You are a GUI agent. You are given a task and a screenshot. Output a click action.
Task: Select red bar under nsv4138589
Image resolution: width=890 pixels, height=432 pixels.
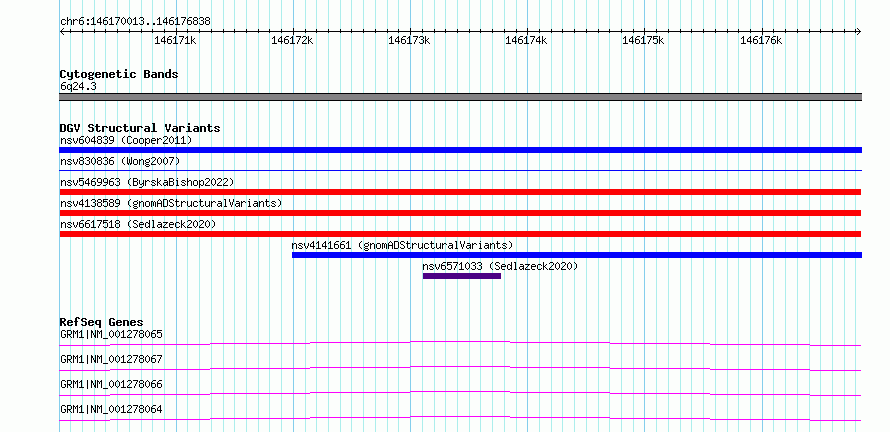(460, 213)
